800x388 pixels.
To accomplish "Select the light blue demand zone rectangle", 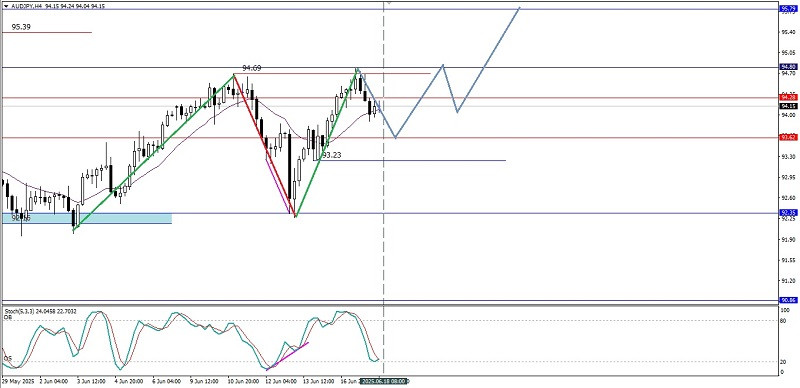I will (87, 219).
